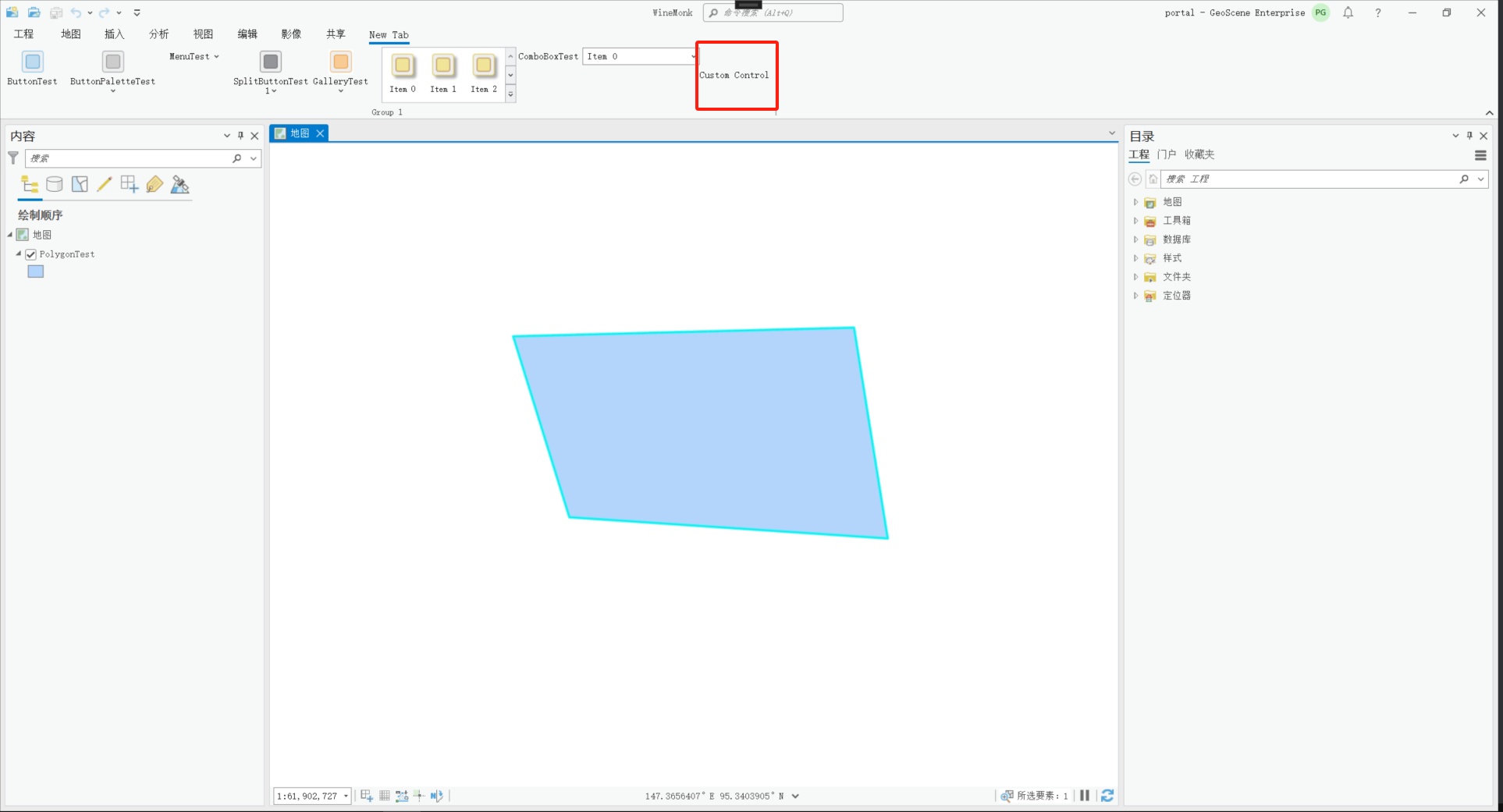Collapse the PolygonTest layer node
Image resolution: width=1503 pixels, height=812 pixels.
click(x=19, y=254)
